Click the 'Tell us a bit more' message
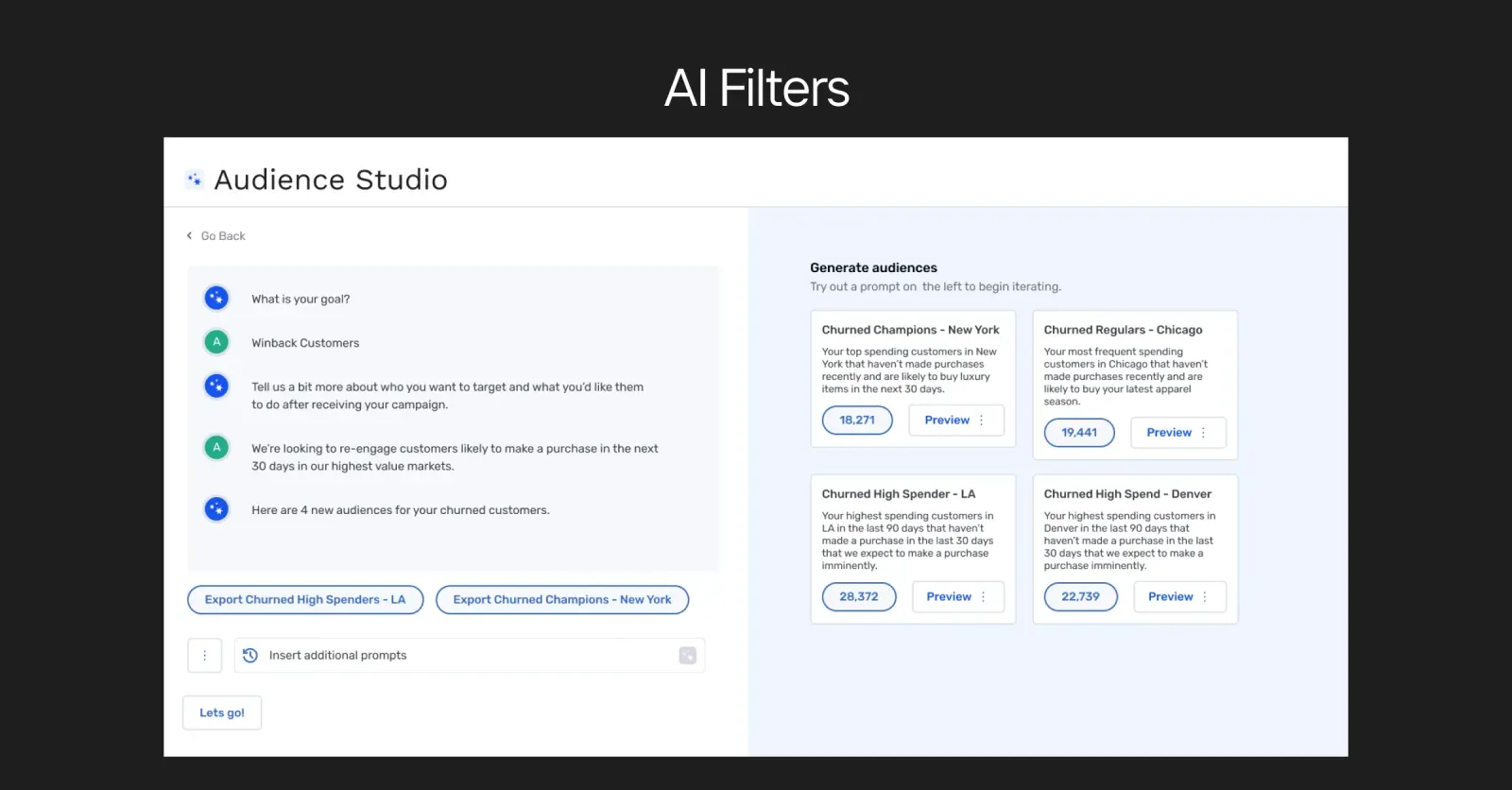 [447, 395]
